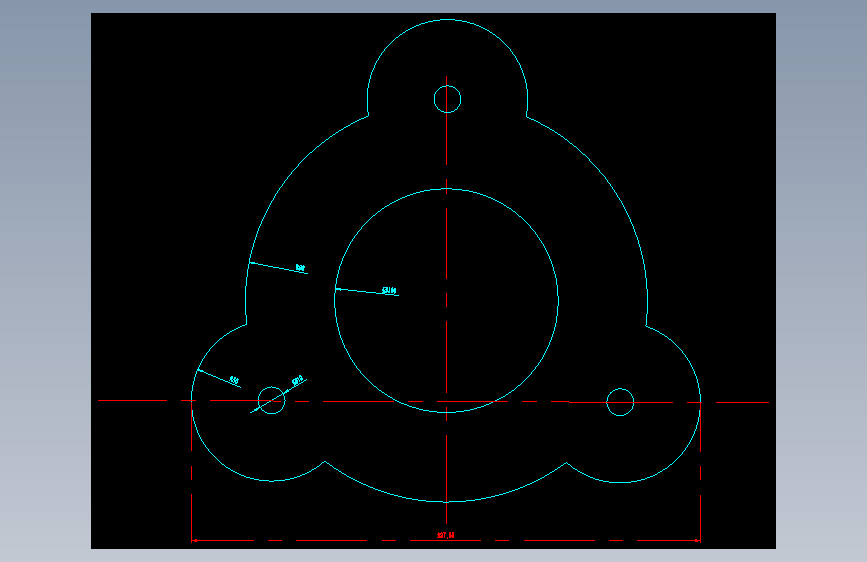Click the diameter label beside the bottom-left hole
Viewport: 867px width, 562px height.
[x=297, y=381]
